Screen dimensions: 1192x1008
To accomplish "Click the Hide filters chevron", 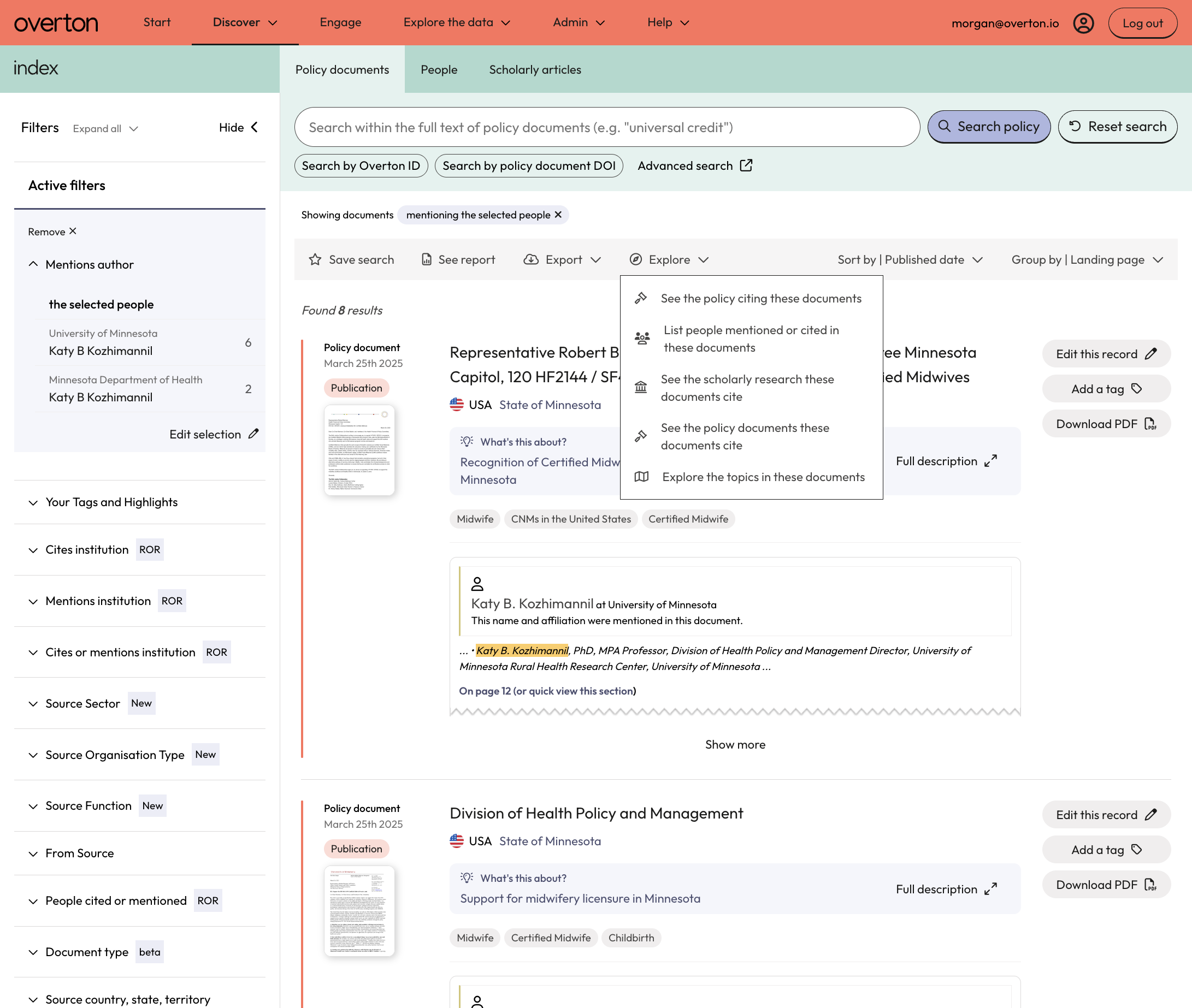I will (x=255, y=127).
